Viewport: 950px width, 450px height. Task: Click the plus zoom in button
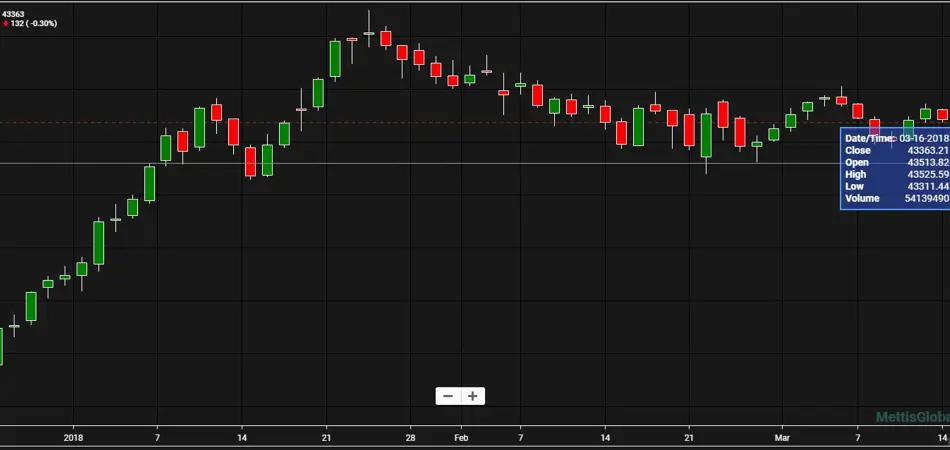(x=473, y=396)
